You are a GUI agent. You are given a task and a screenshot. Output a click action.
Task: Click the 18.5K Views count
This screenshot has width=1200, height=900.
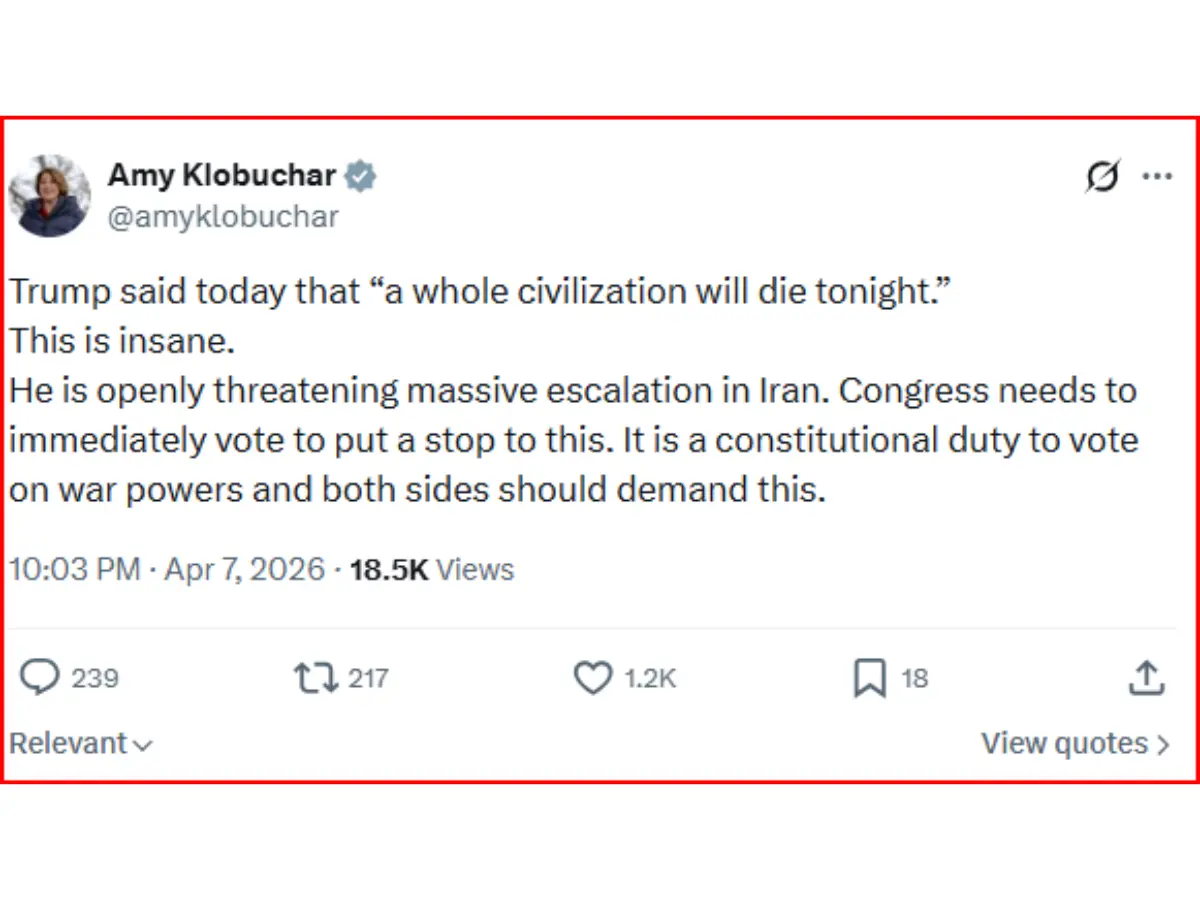pyautogui.click(x=432, y=570)
